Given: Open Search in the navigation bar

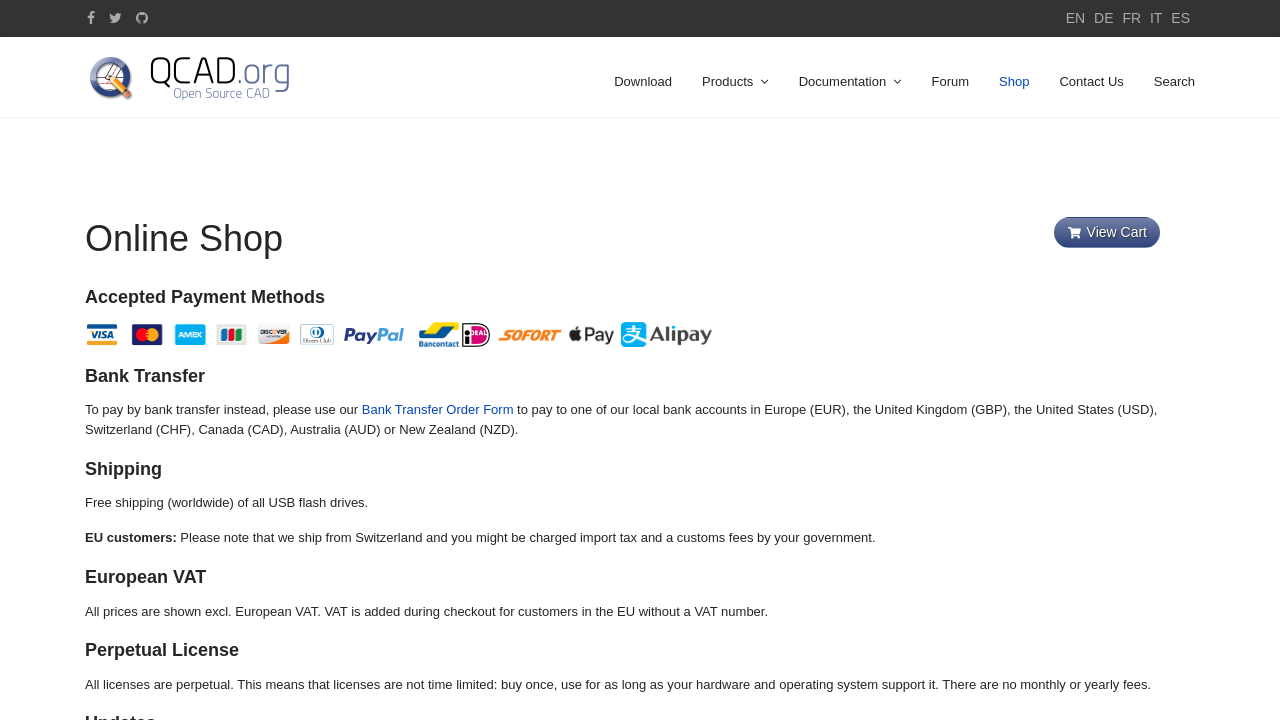Looking at the screenshot, I should (x=1174, y=82).
